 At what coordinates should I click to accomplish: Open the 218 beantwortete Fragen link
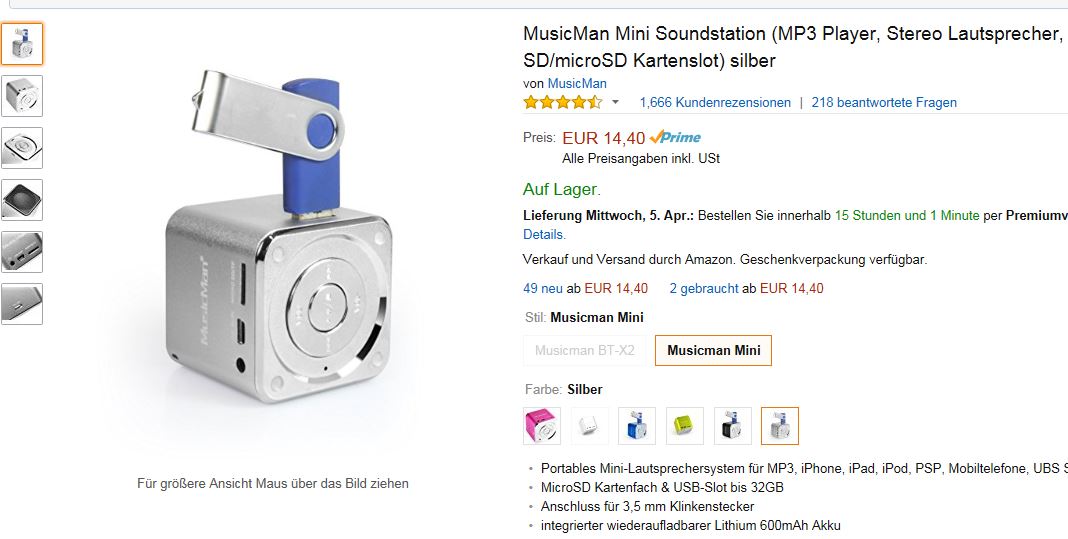(884, 102)
